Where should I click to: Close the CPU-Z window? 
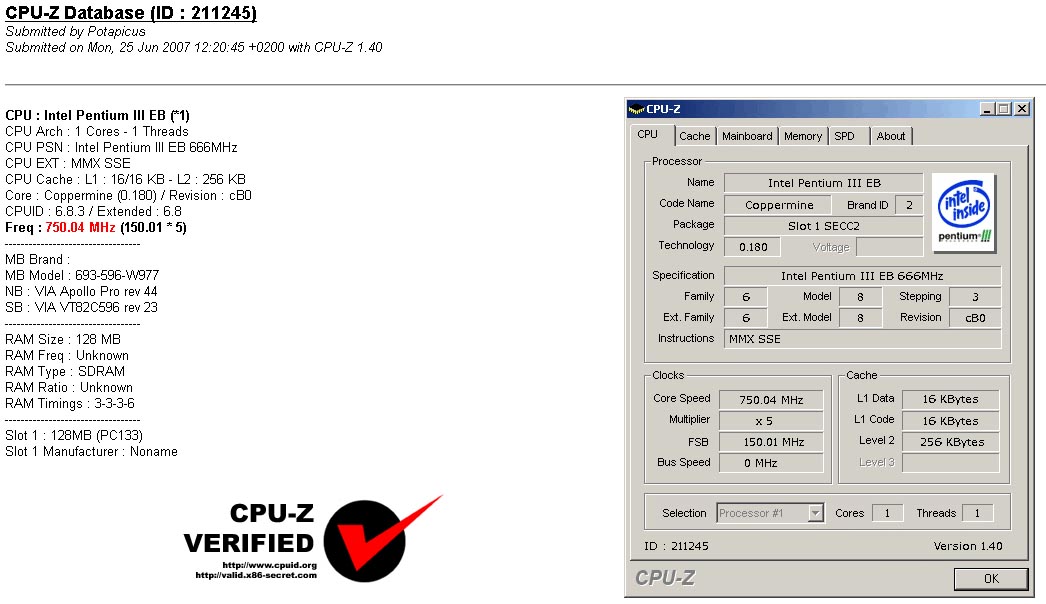pos(1021,109)
